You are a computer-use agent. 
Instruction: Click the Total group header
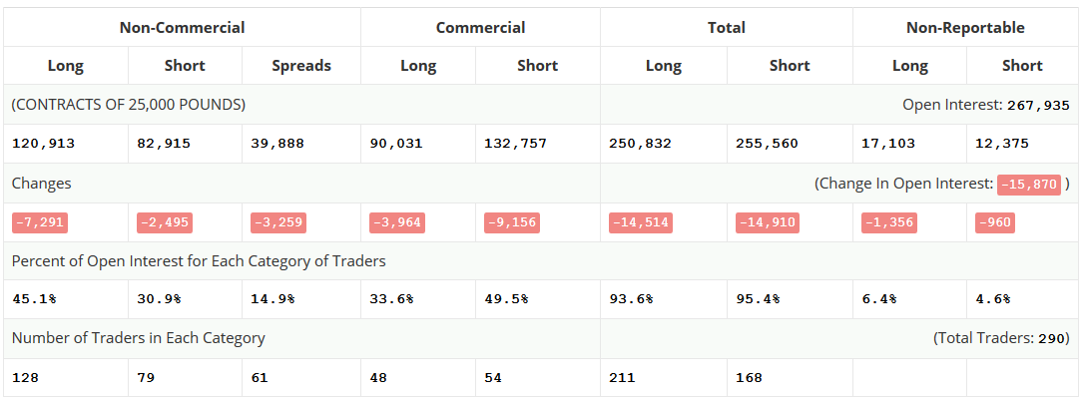[726, 28]
